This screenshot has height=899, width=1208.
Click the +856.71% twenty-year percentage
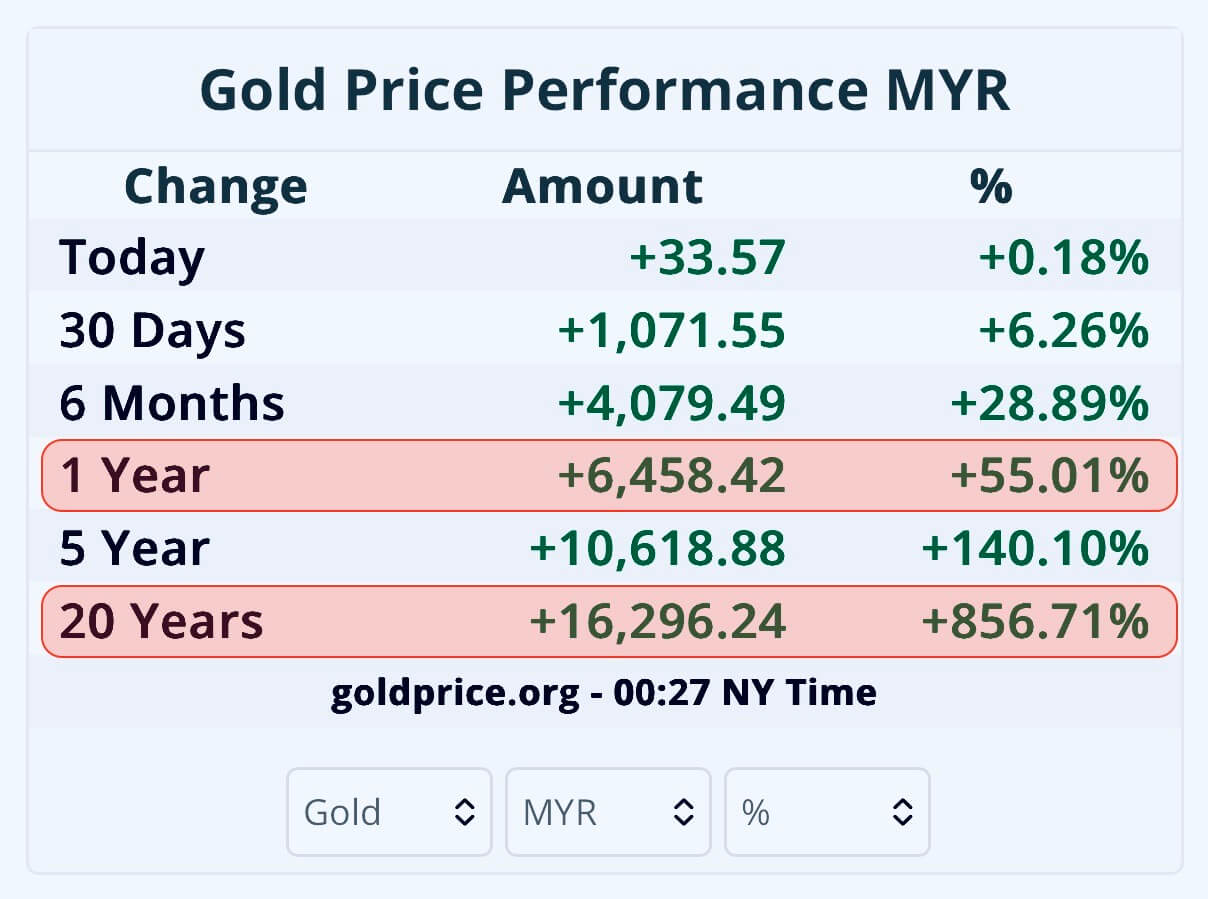click(x=1035, y=622)
